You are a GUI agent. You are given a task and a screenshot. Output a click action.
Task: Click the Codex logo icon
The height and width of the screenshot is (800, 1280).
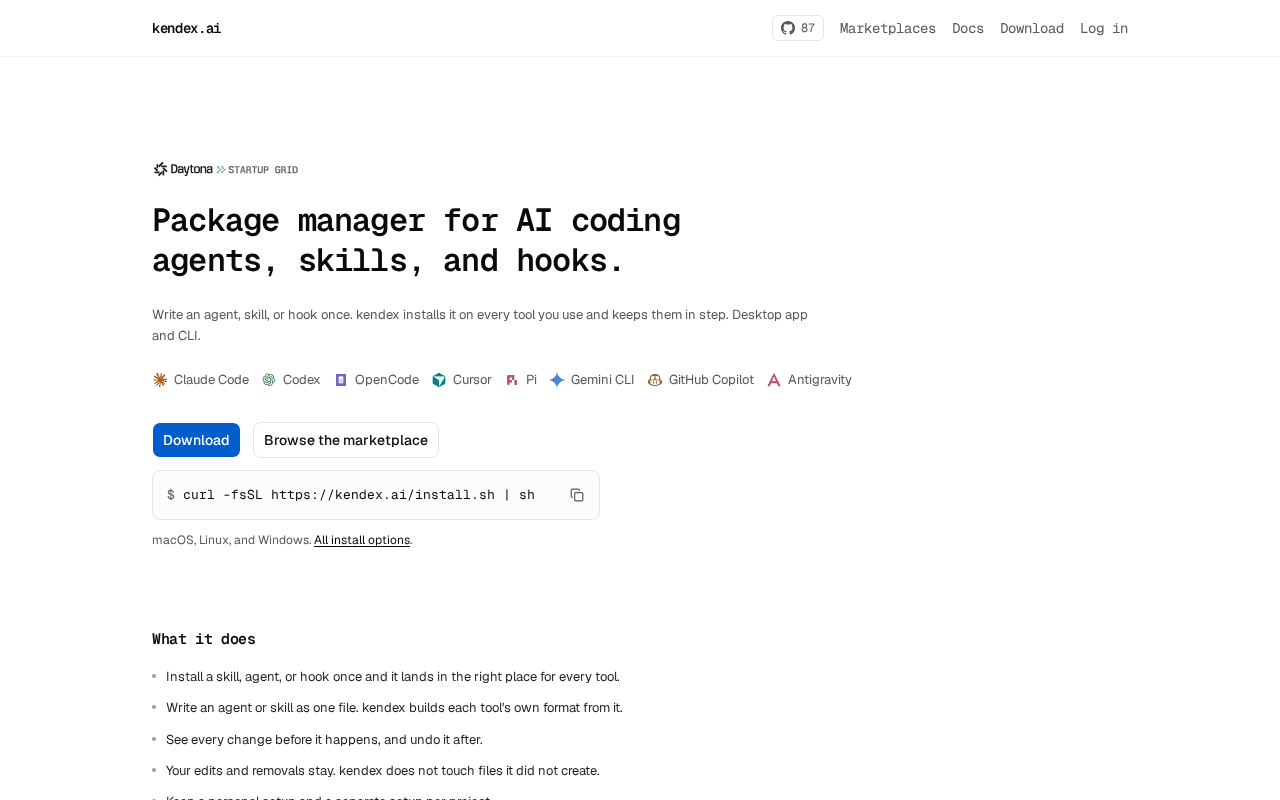click(x=269, y=380)
